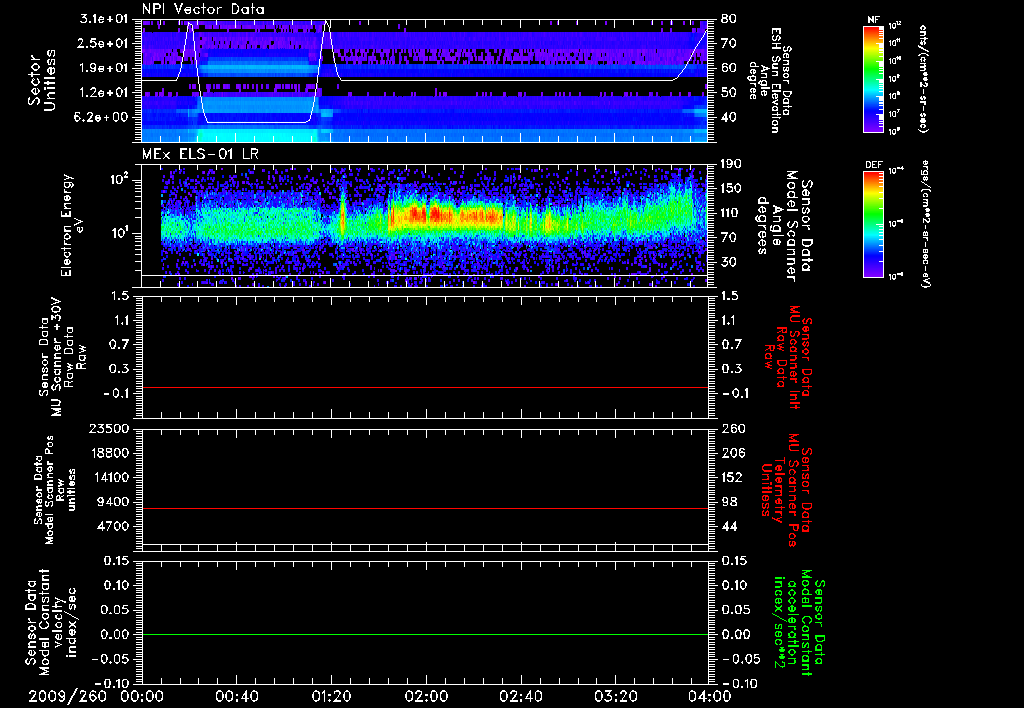Click the NF color scale bar
This screenshot has width=1024, height=708.
coord(874,79)
